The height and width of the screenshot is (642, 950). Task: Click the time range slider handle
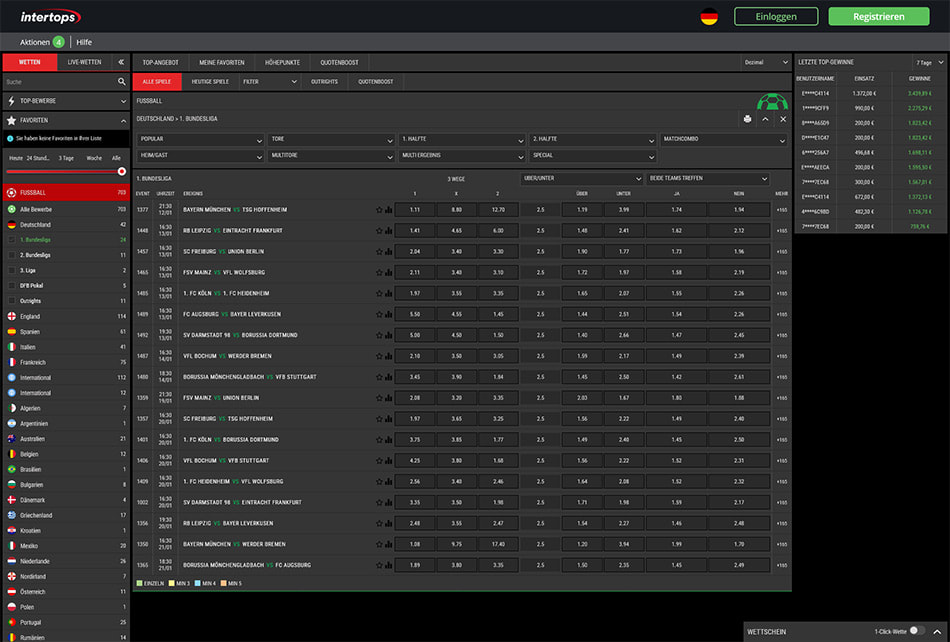122,172
